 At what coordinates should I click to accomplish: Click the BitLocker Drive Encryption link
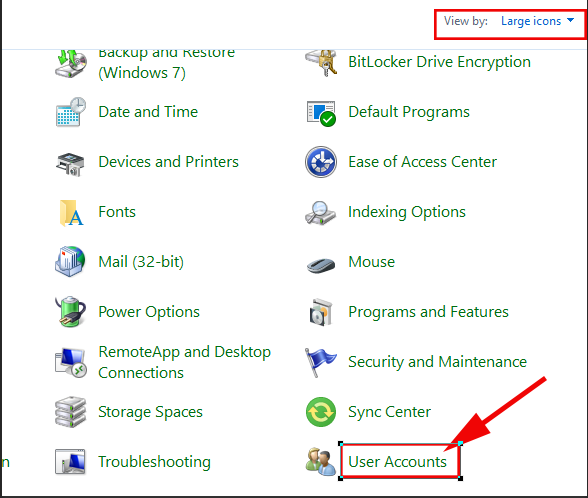click(x=440, y=62)
